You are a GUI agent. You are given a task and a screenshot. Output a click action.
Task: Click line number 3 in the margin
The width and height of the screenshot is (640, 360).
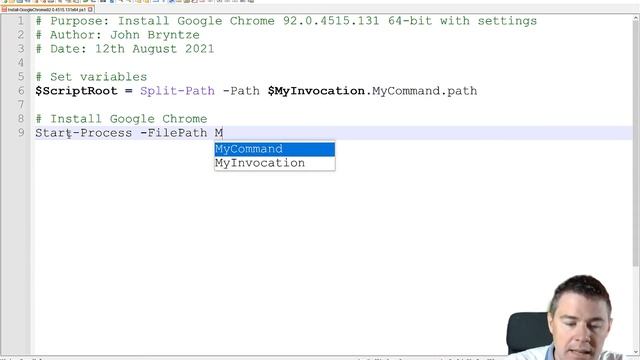(x=20, y=49)
